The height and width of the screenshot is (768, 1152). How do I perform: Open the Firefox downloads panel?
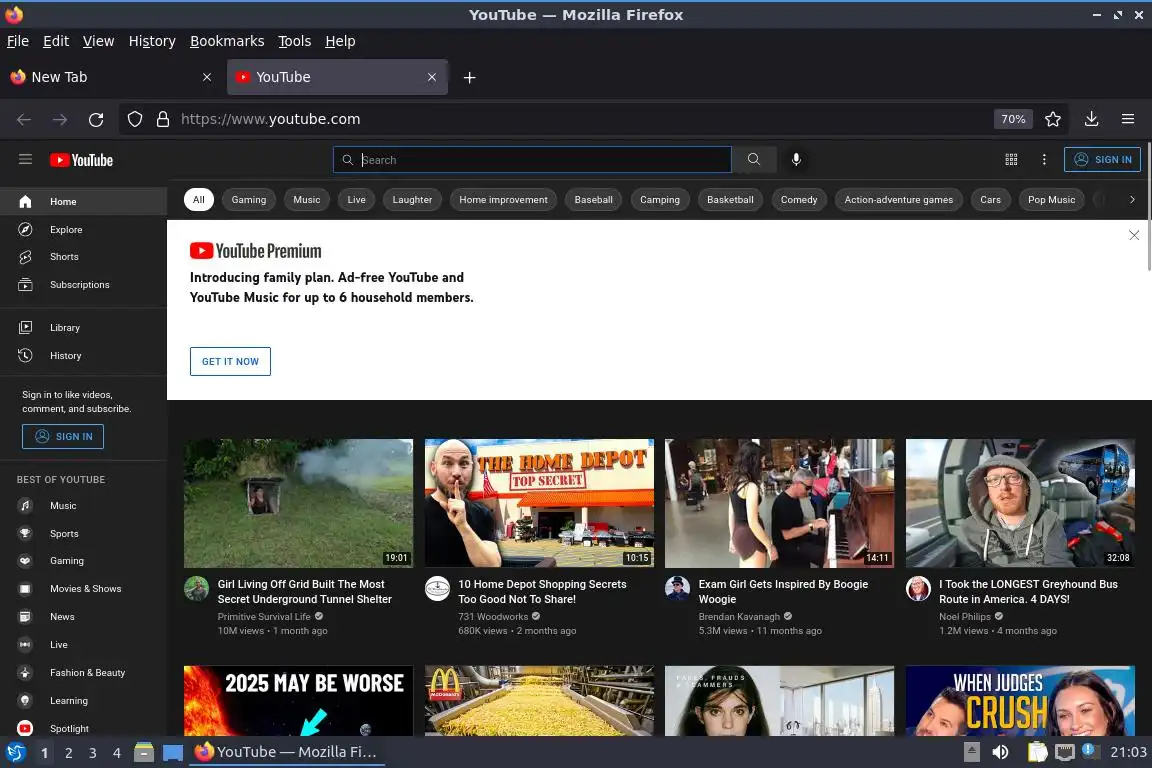(x=1092, y=119)
